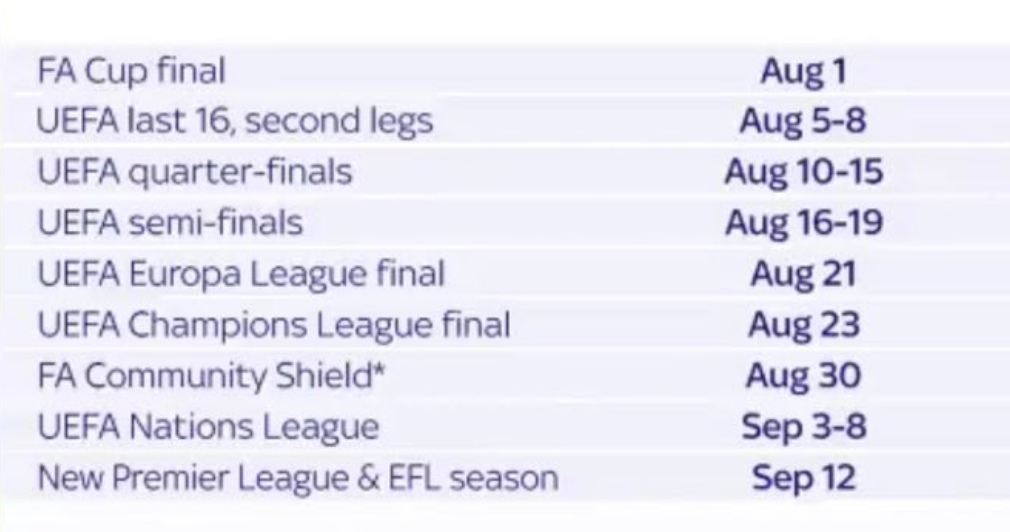Click the asterisk after Community Shield
The image size is (1010, 532).
point(379,370)
